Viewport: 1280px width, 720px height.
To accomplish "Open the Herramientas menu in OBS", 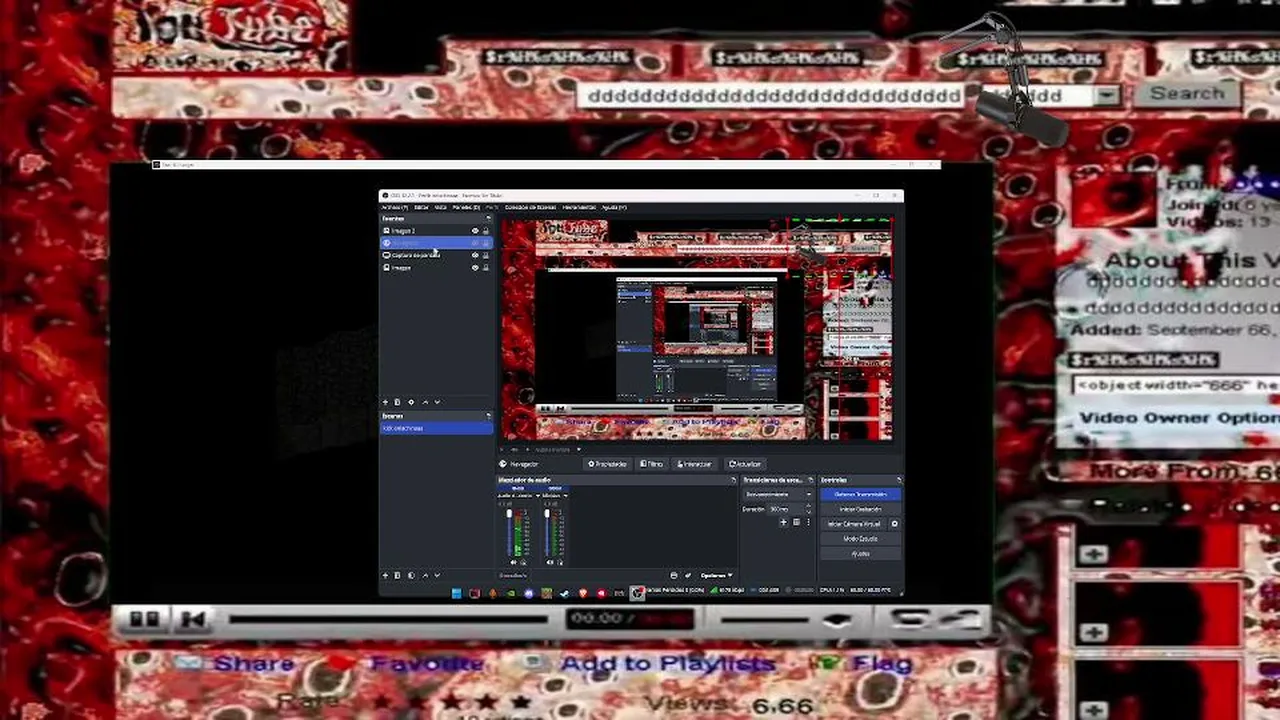I will [x=579, y=207].
